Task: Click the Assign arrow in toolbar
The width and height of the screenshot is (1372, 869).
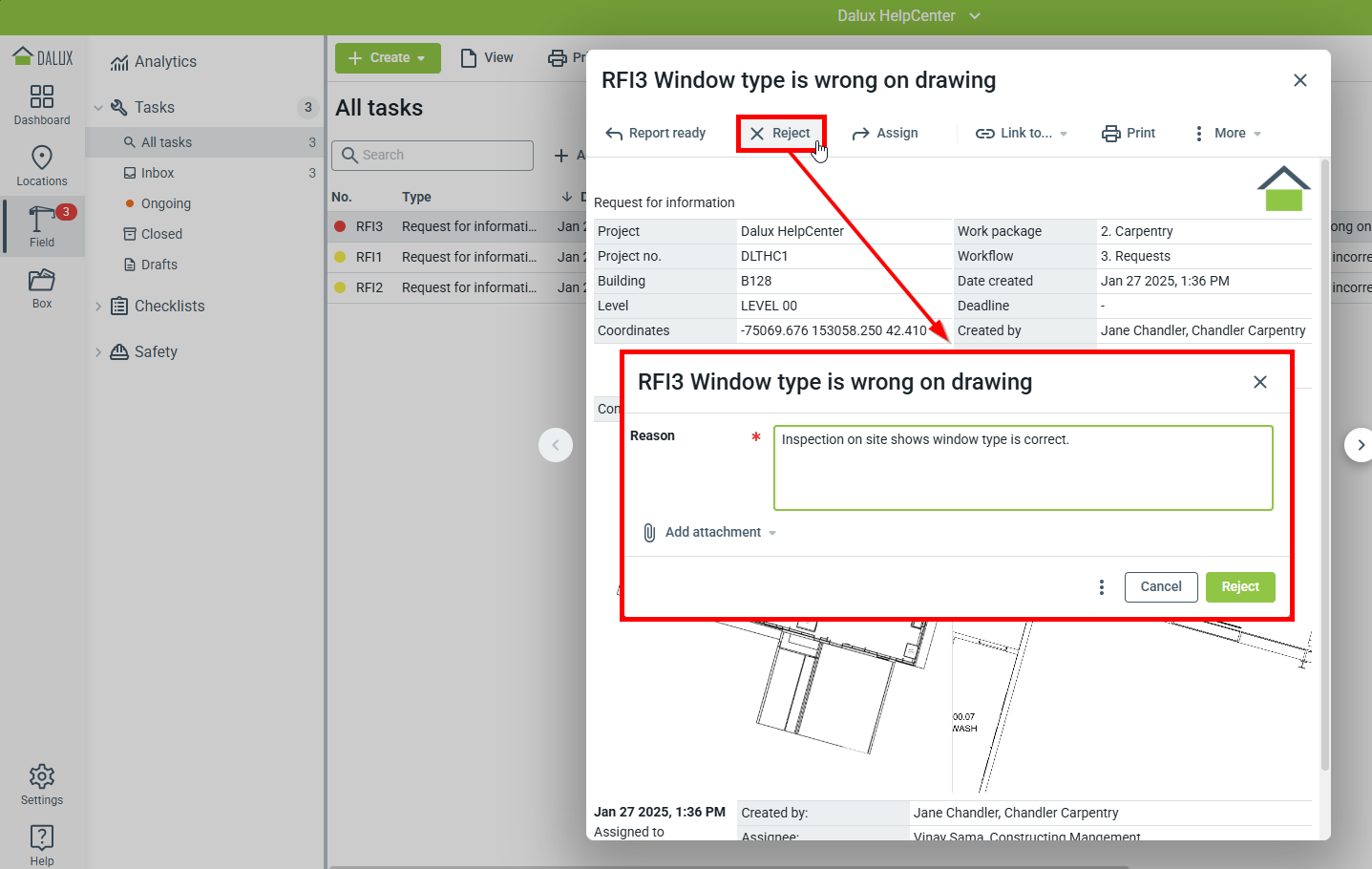Action: coord(884,134)
